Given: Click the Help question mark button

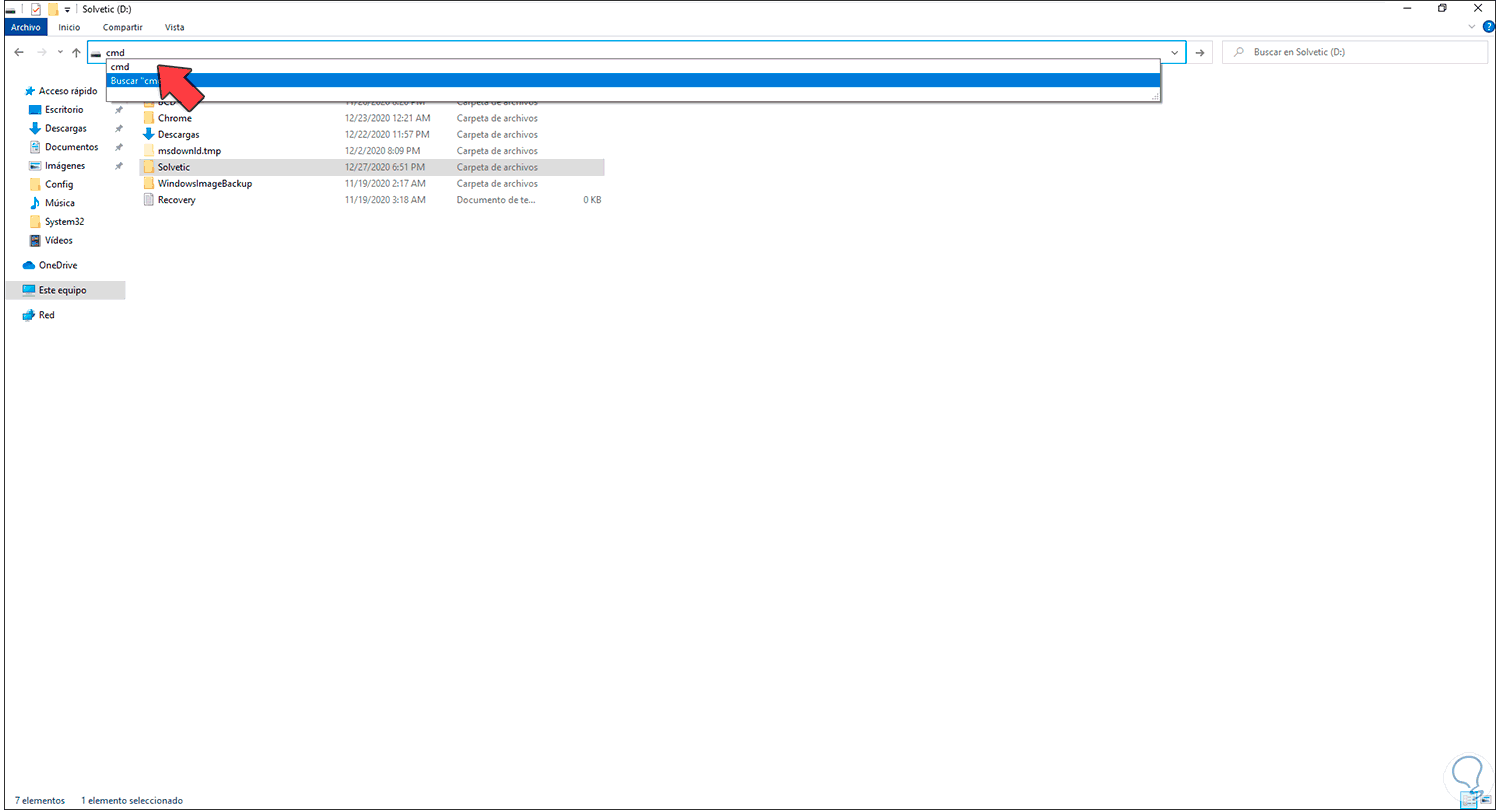Looking at the screenshot, I should 1487,26.
